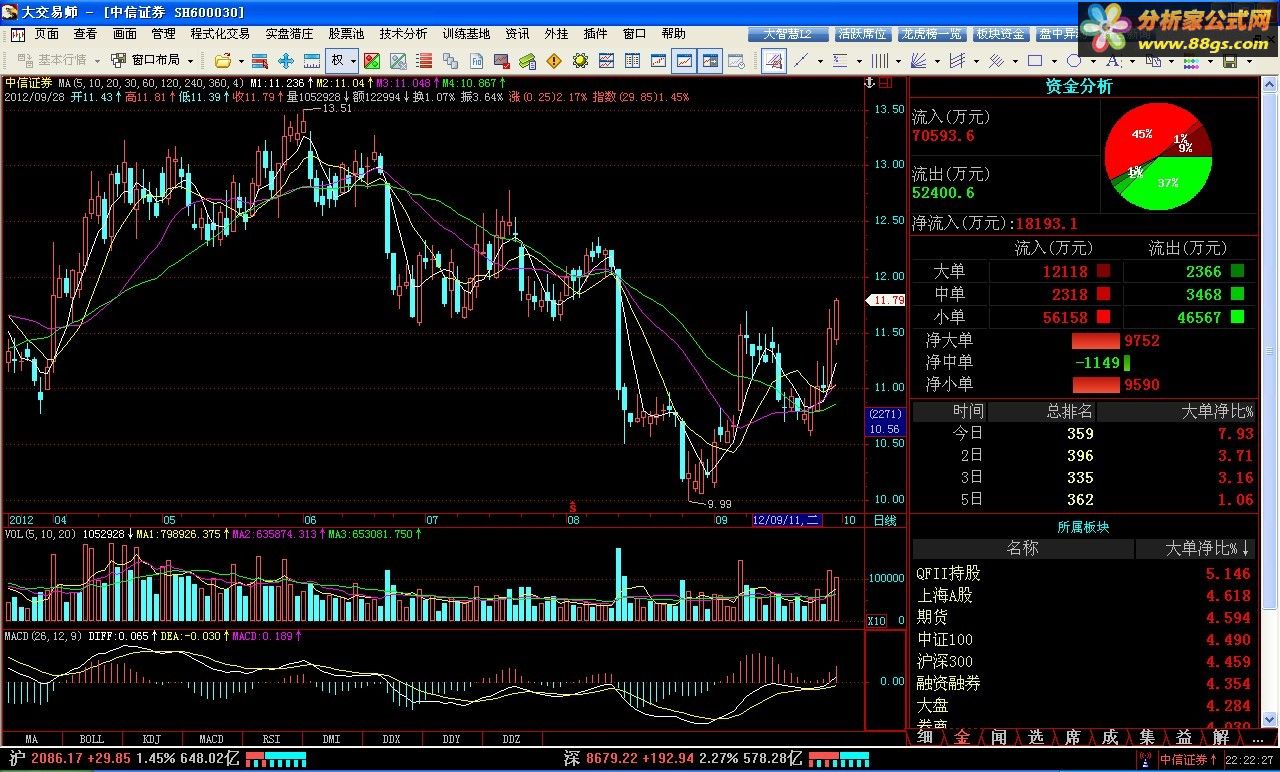The image size is (1280, 772).
Task: Click the yellow warning alert icon
Action: pos(554,61)
